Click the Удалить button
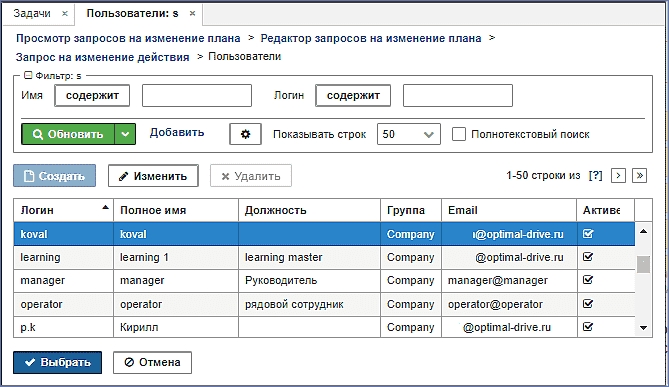 (251, 176)
